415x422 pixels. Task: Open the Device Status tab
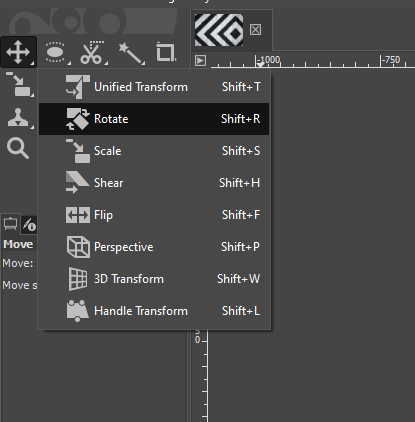pyautogui.click(x=29, y=225)
